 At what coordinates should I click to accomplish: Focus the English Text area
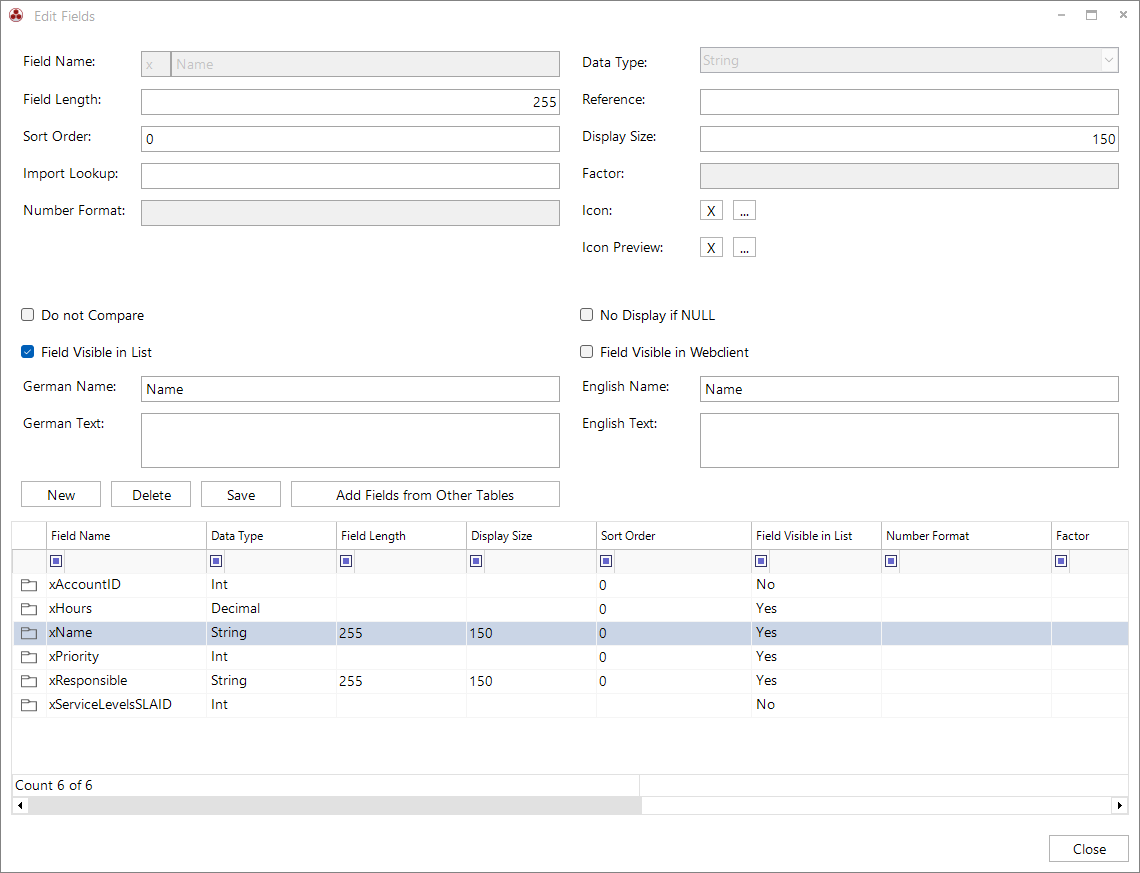click(909, 440)
